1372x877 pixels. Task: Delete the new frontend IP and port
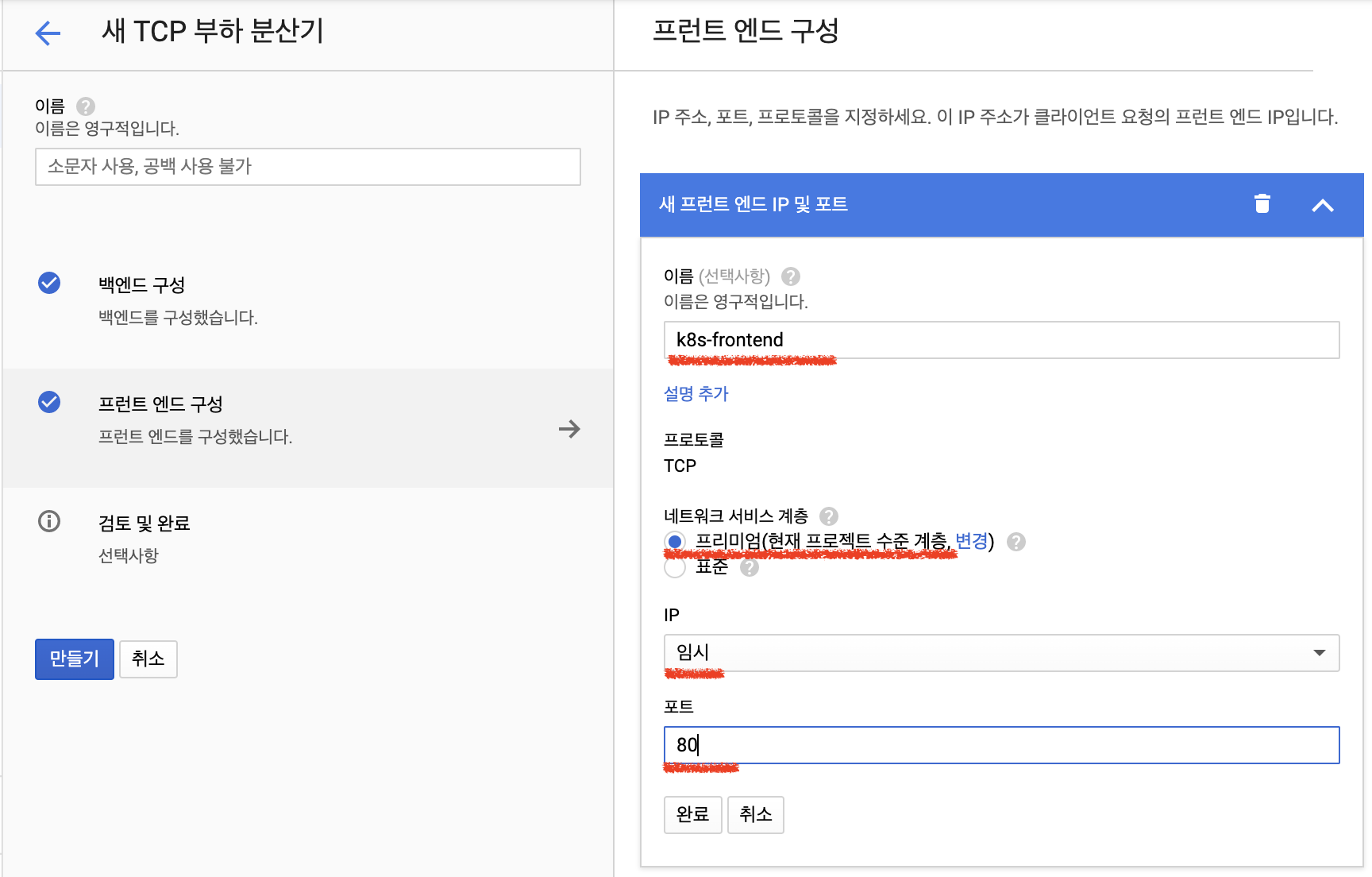[x=1262, y=204]
